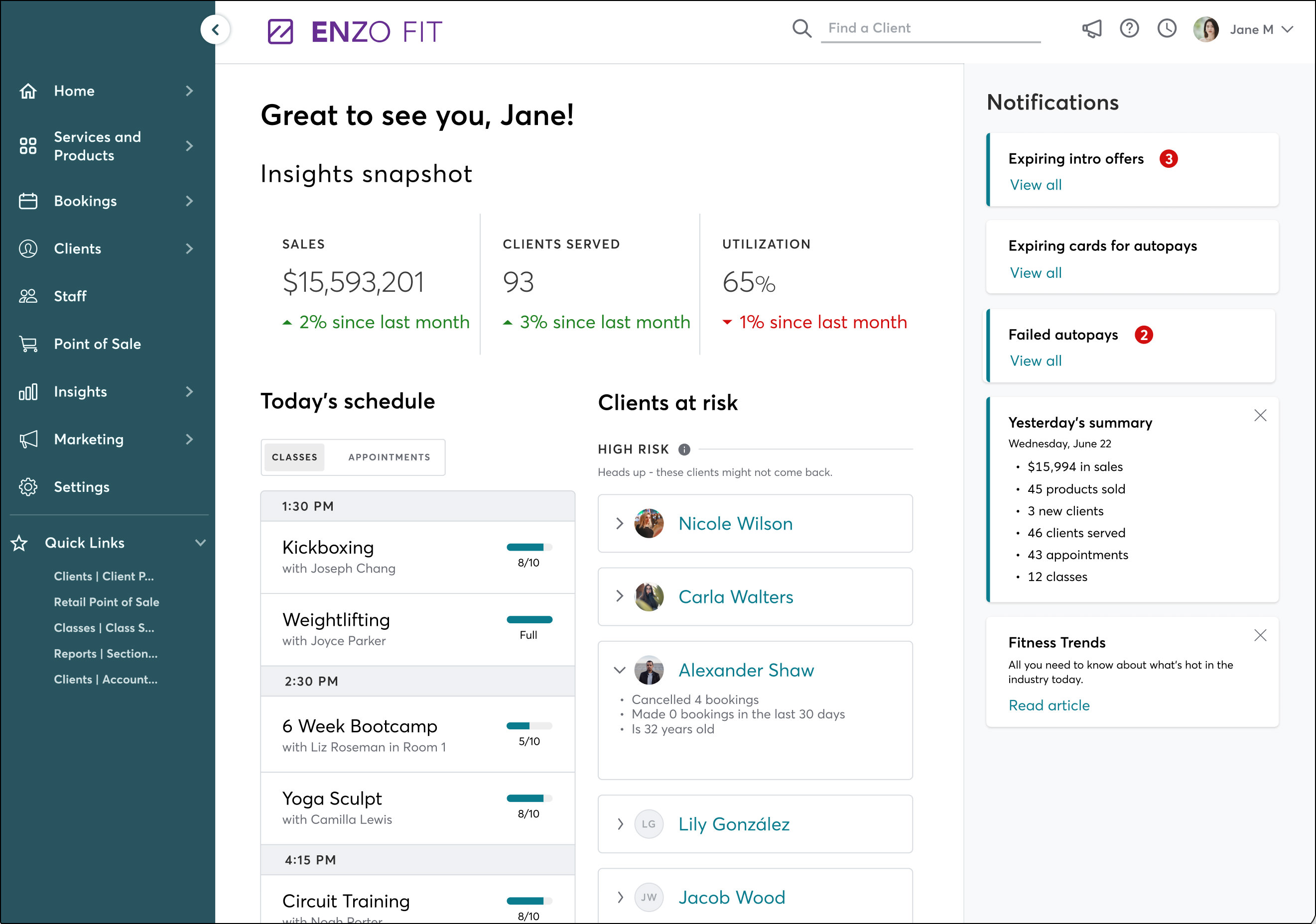View all expiring intro offers
This screenshot has height=924, width=1316.
[x=1036, y=185]
